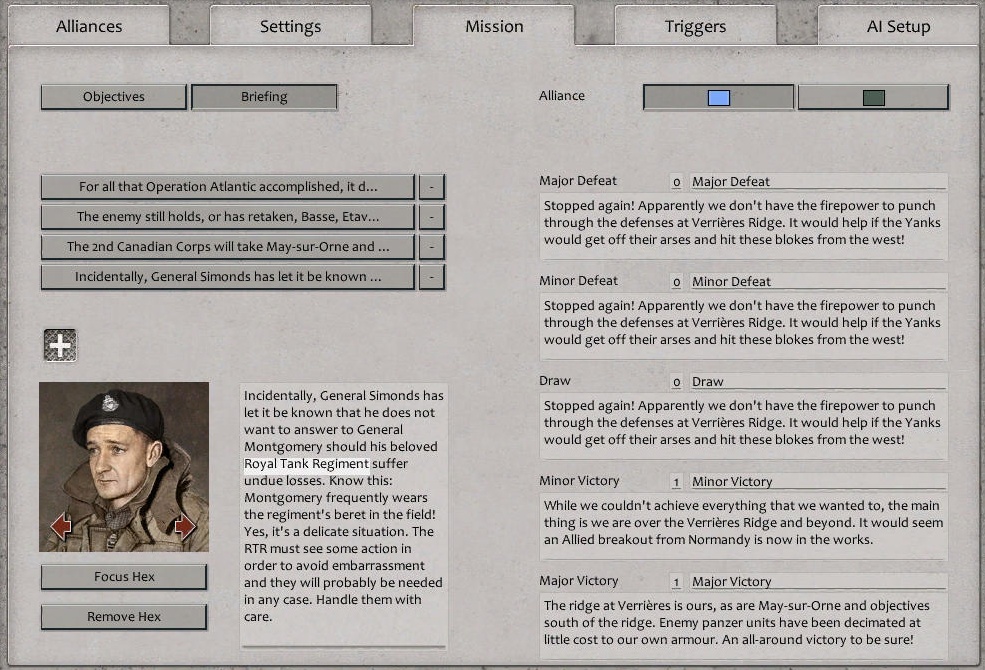The height and width of the screenshot is (670, 985).
Task: Click the Focus Hex button
Action: pos(123,576)
